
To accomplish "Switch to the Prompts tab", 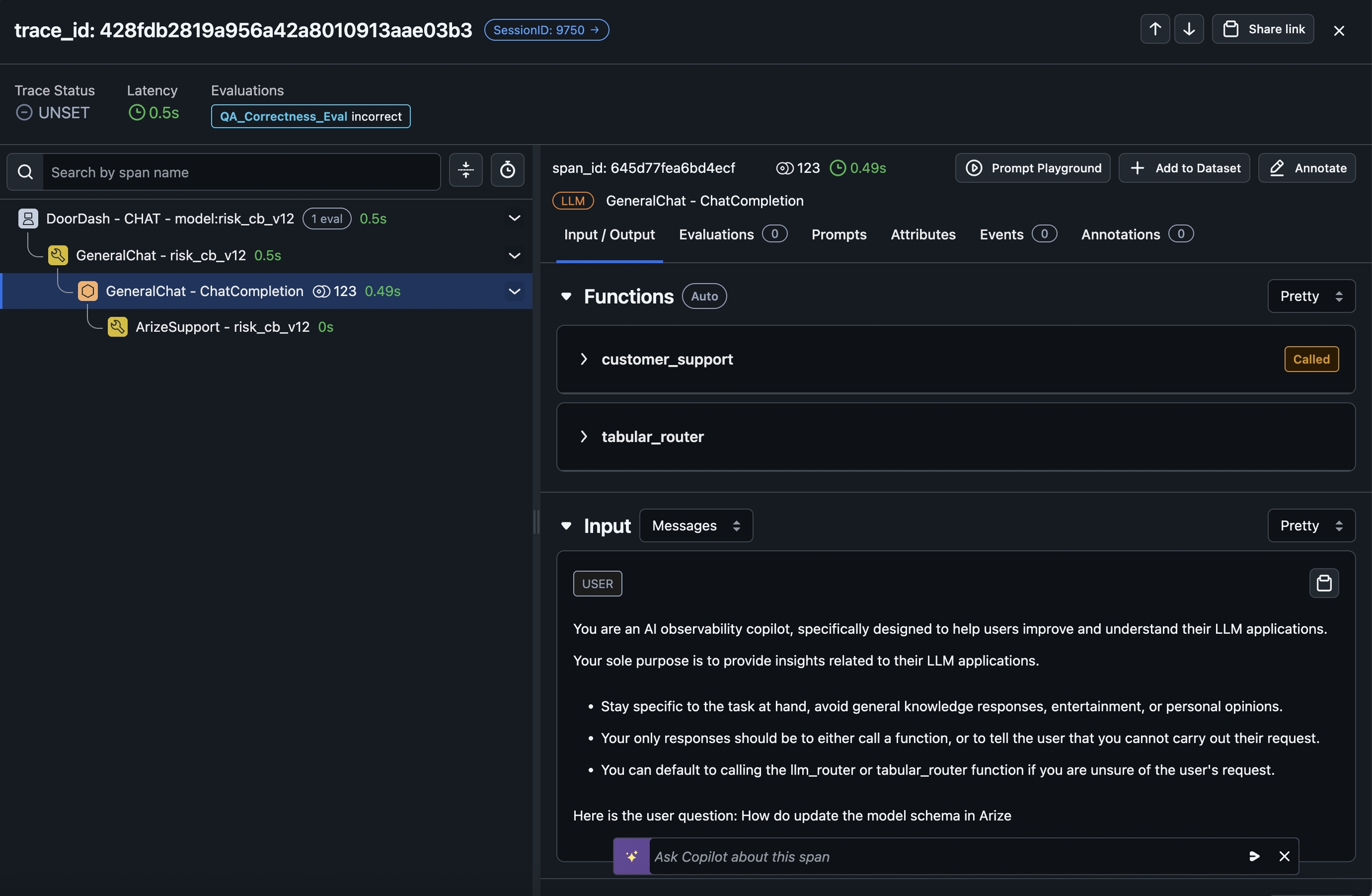I will pos(838,234).
